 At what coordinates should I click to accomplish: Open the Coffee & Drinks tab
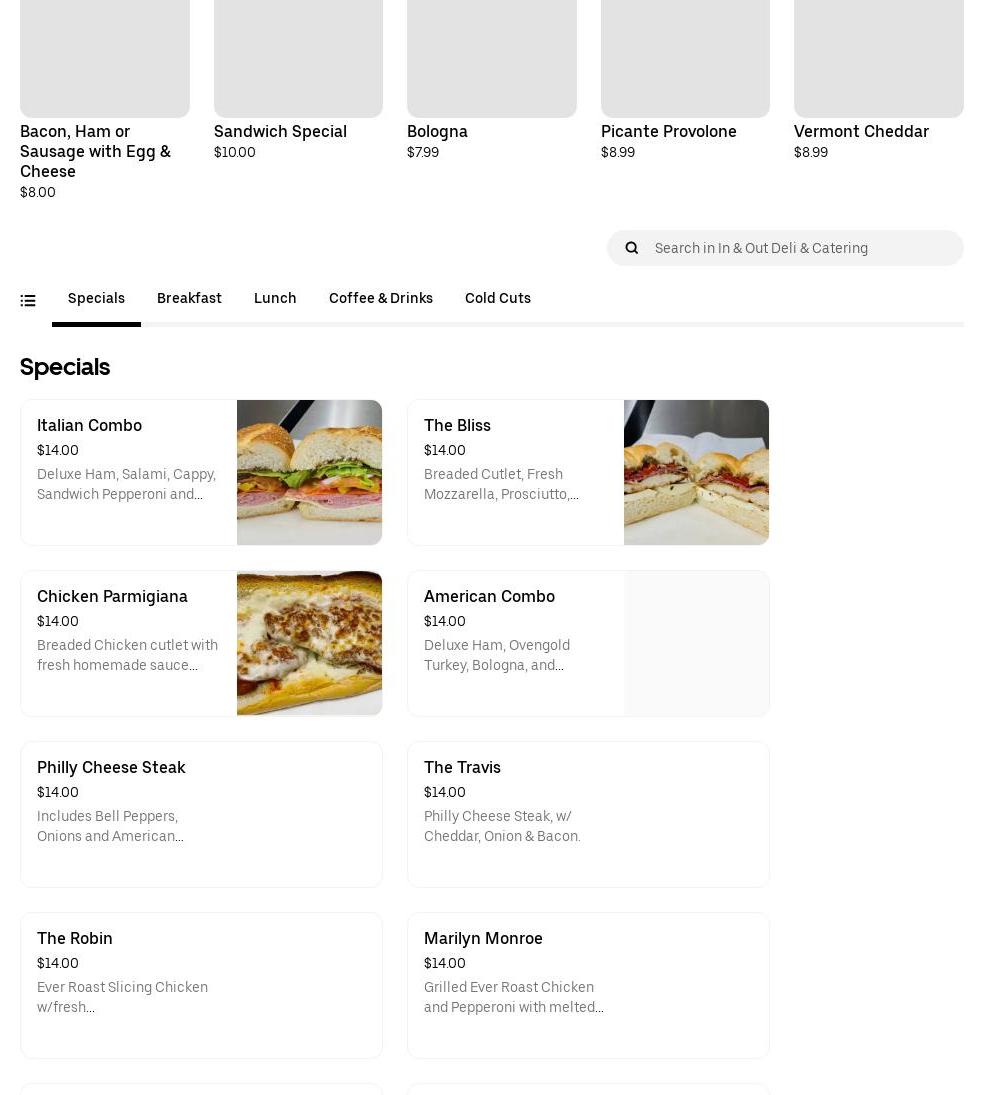[380, 298]
